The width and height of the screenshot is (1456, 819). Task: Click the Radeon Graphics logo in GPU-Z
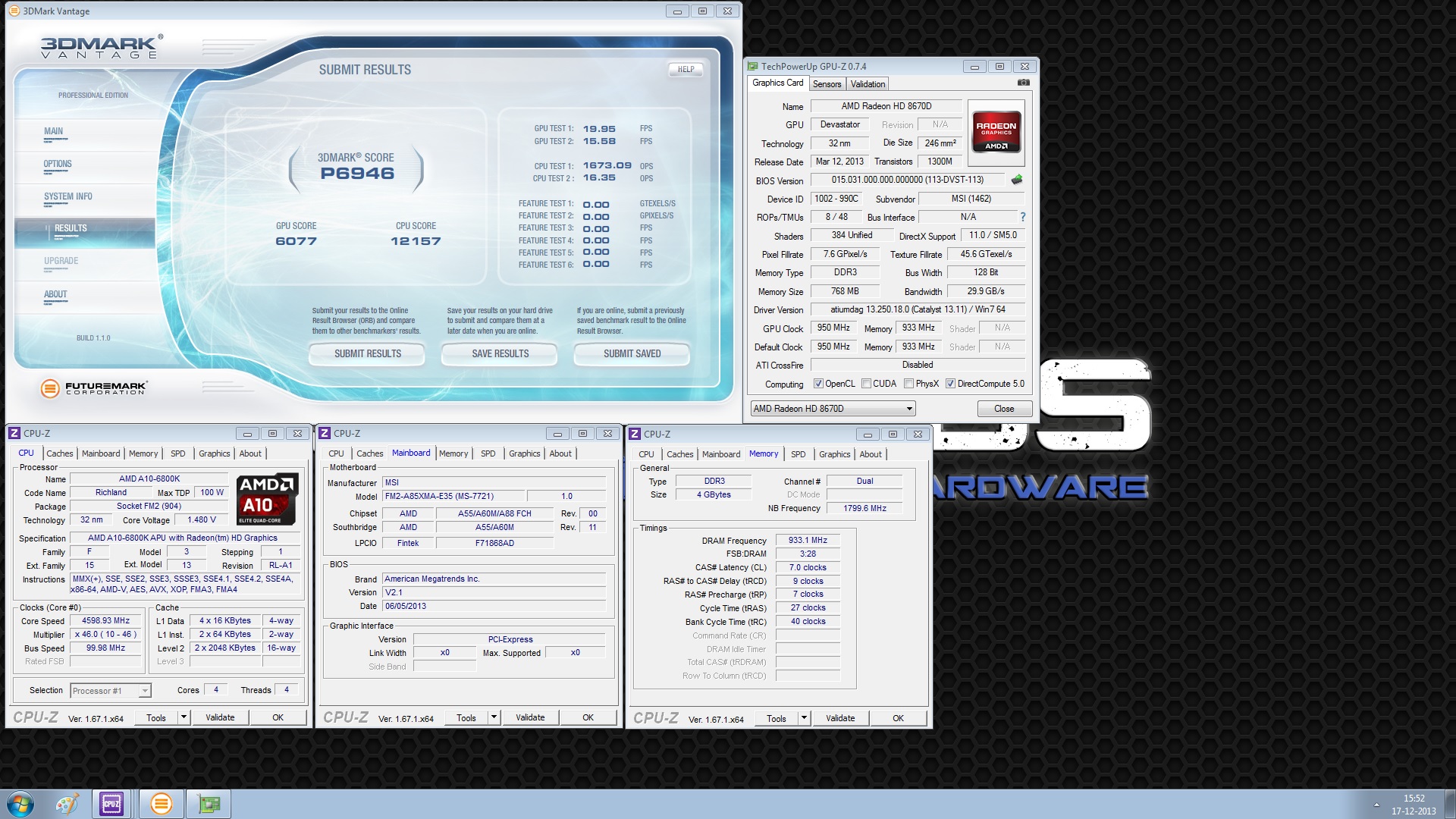coord(996,133)
